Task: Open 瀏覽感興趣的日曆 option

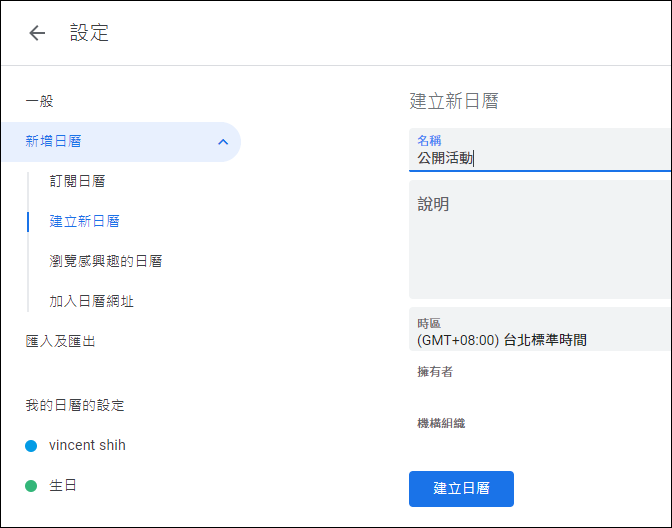Action: pyautogui.click(x=105, y=261)
